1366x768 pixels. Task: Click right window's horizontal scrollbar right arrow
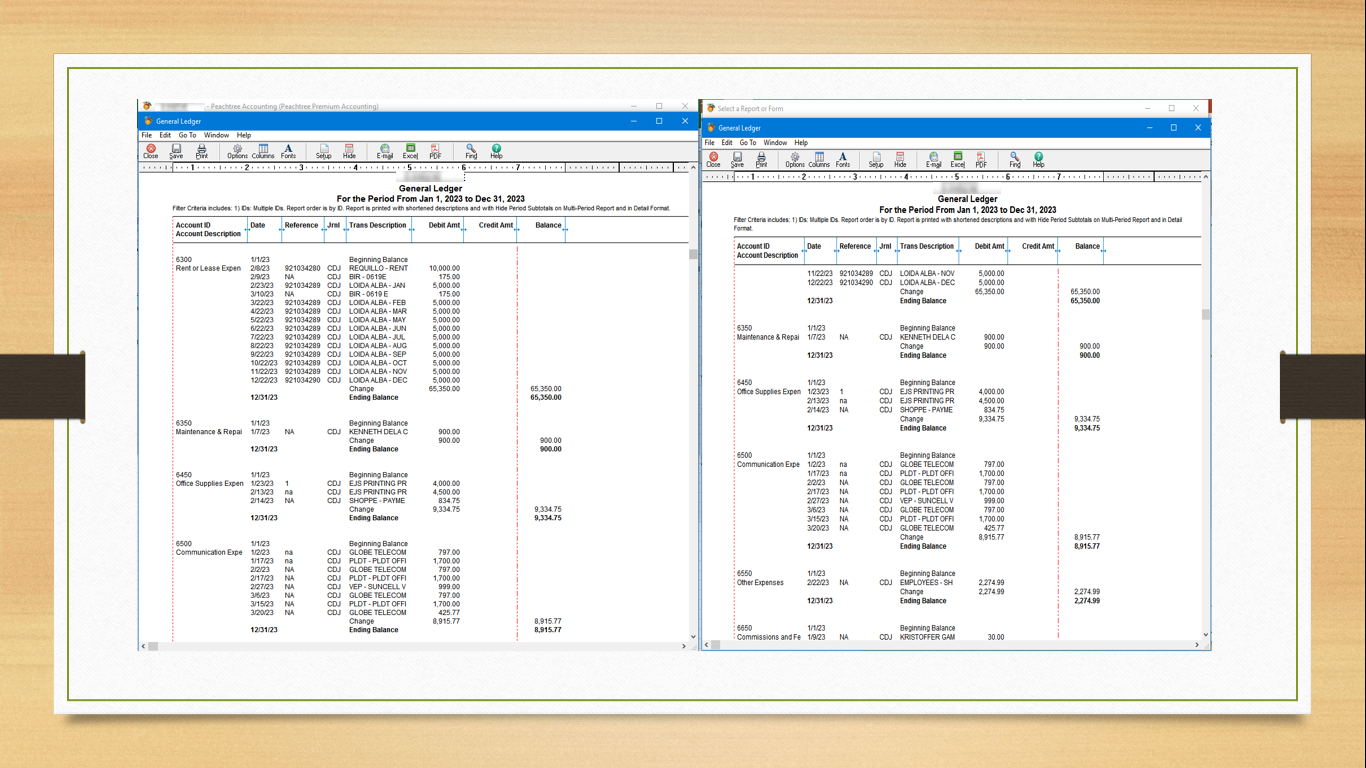coord(1196,645)
